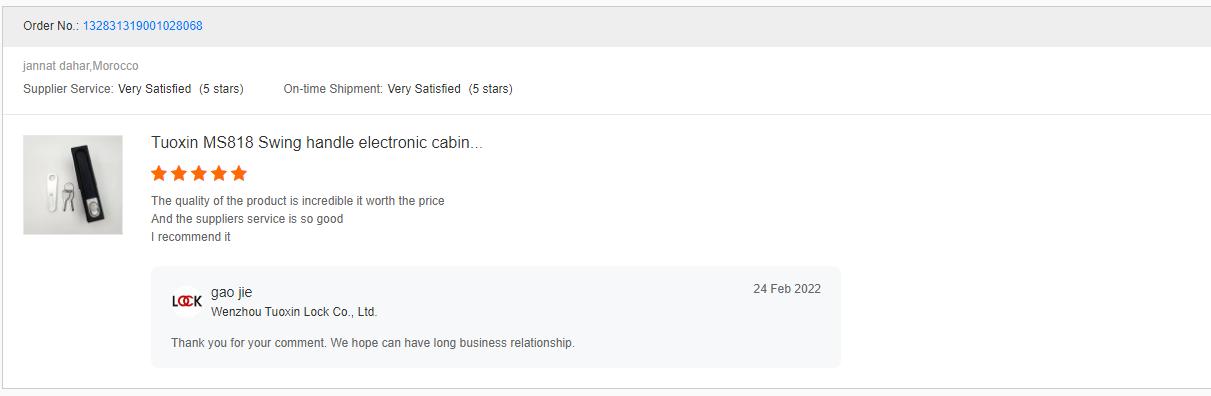Click the line about suppliers service being good
Screen dimensions: 1211x396
click(x=247, y=219)
